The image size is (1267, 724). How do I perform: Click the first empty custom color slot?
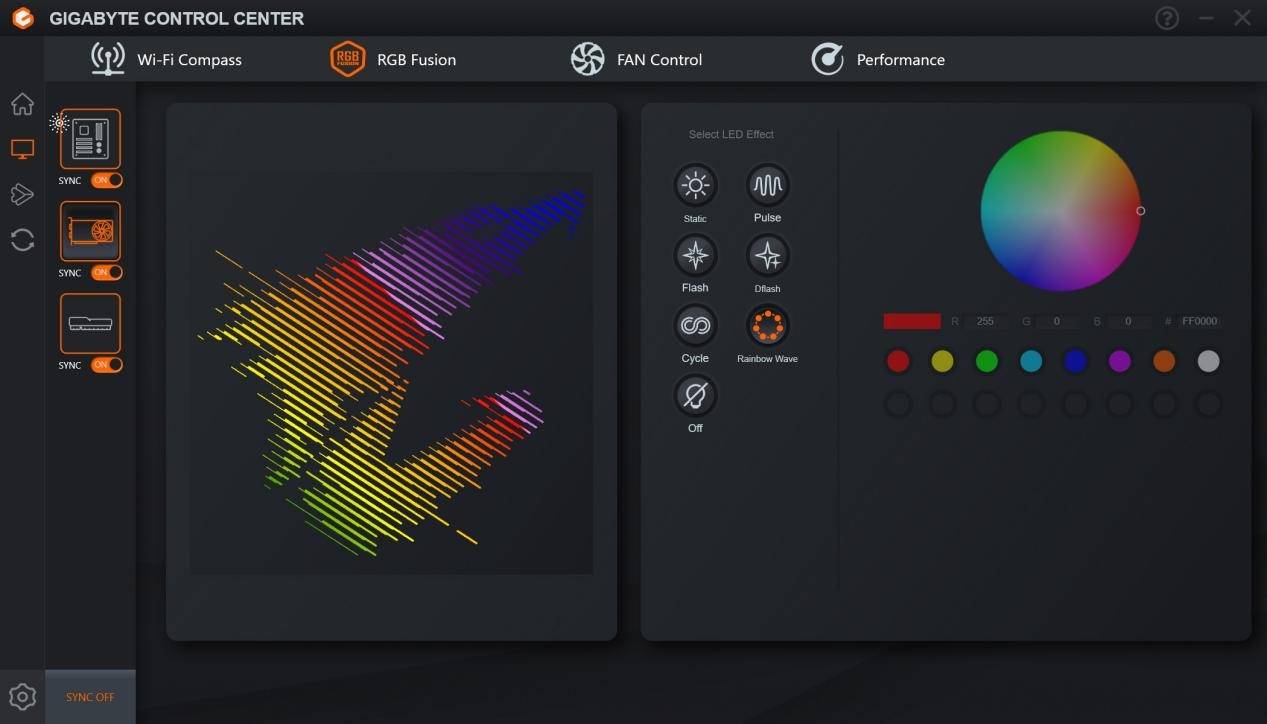898,404
